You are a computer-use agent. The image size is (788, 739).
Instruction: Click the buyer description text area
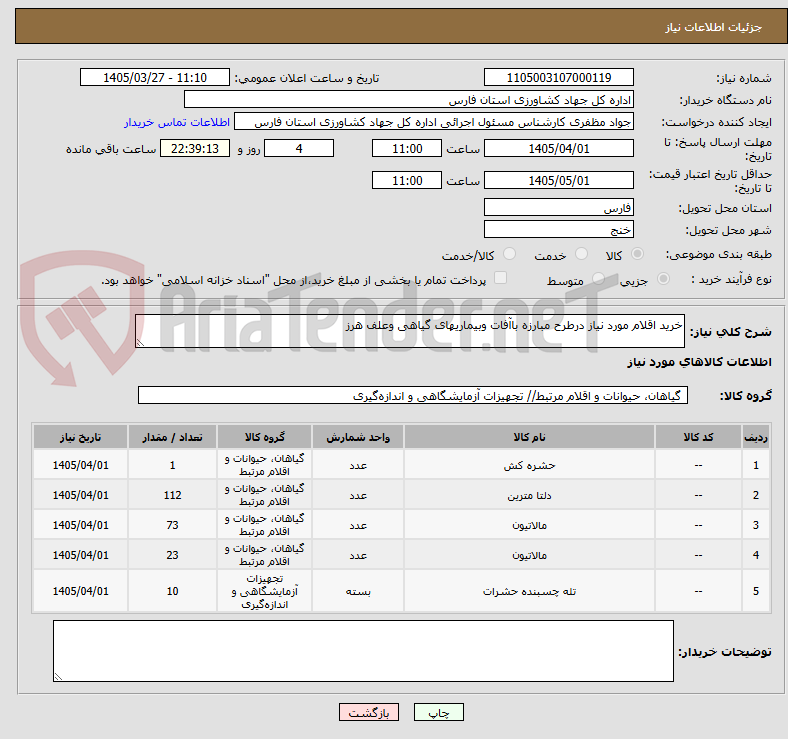point(363,651)
